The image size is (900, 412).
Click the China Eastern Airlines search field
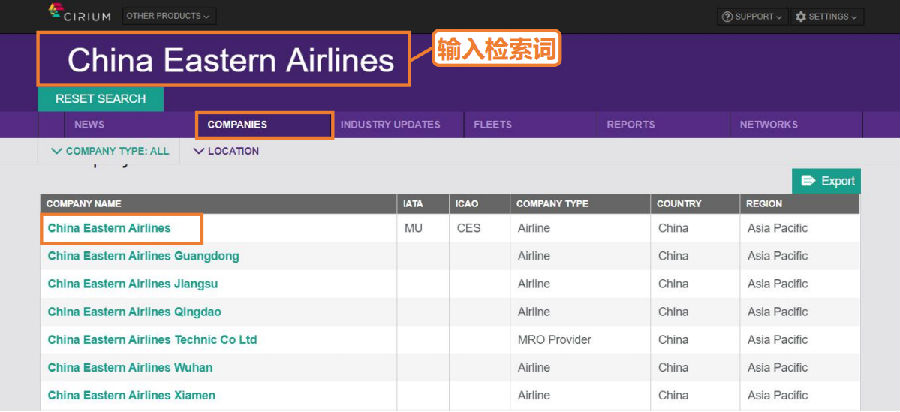(230, 61)
